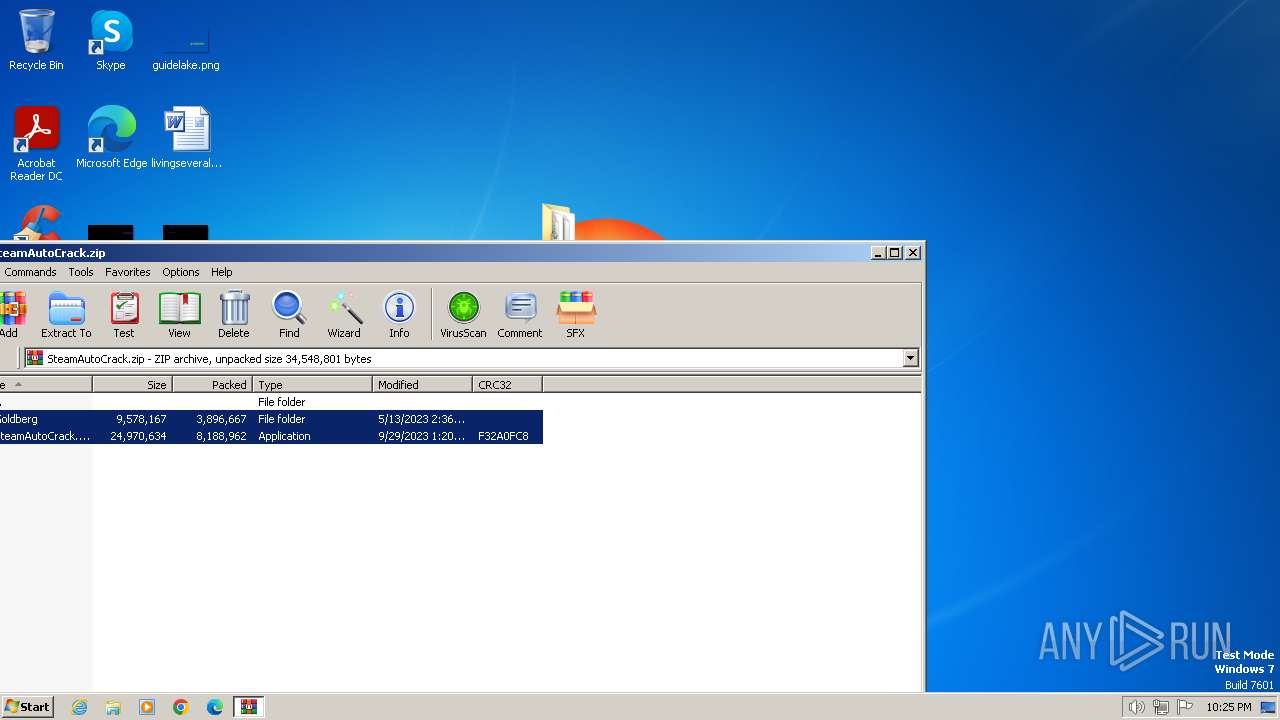Open the Skype desktop shortcut
Screen dimensions: 1280x720
coord(111,40)
